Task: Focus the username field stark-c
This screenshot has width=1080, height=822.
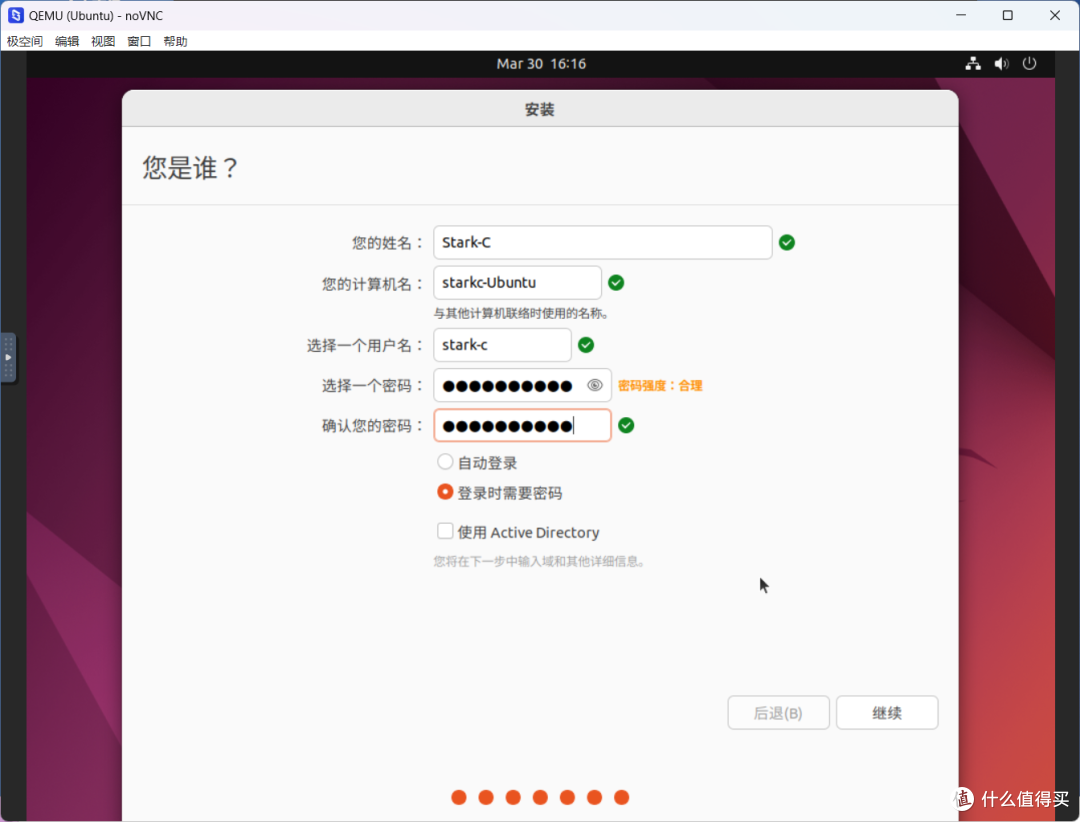Action: pos(502,345)
